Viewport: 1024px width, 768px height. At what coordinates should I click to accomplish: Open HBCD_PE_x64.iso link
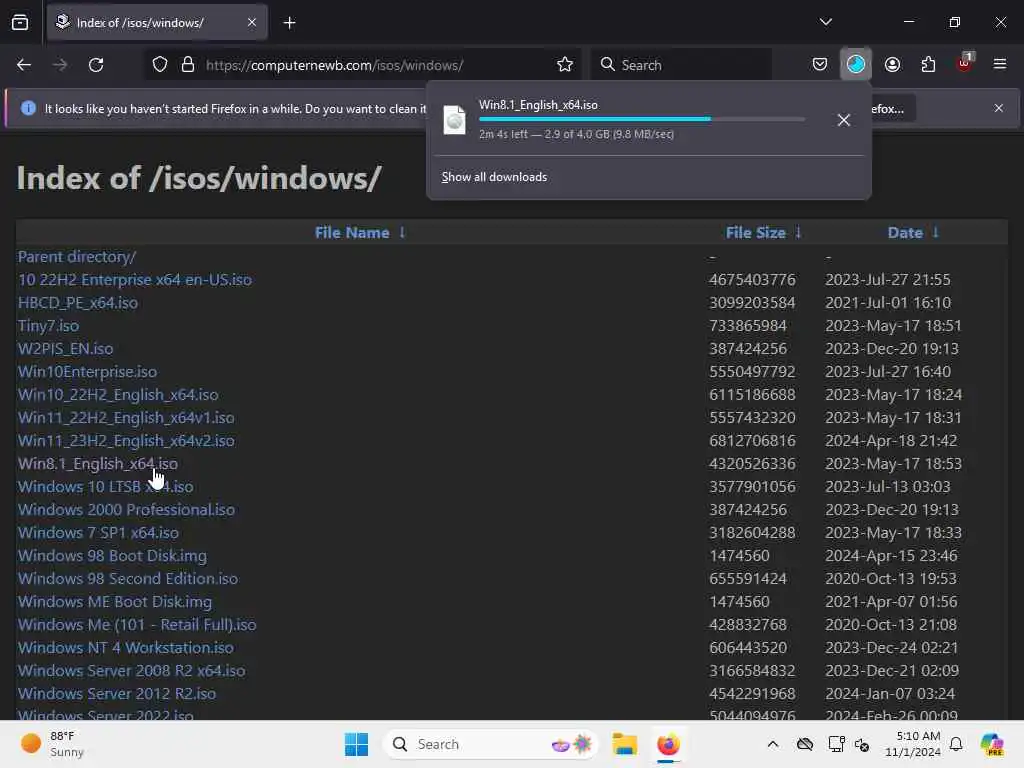pos(78,303)
